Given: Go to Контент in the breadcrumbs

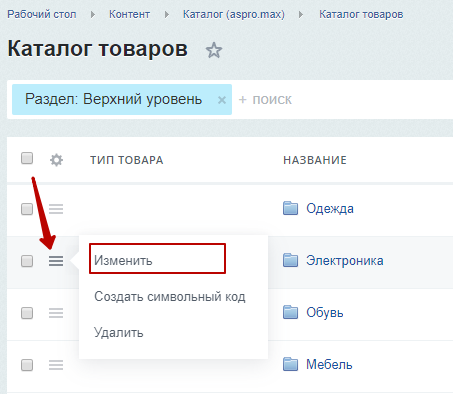Looking at the screenshot, I should (x=129, y=14).
